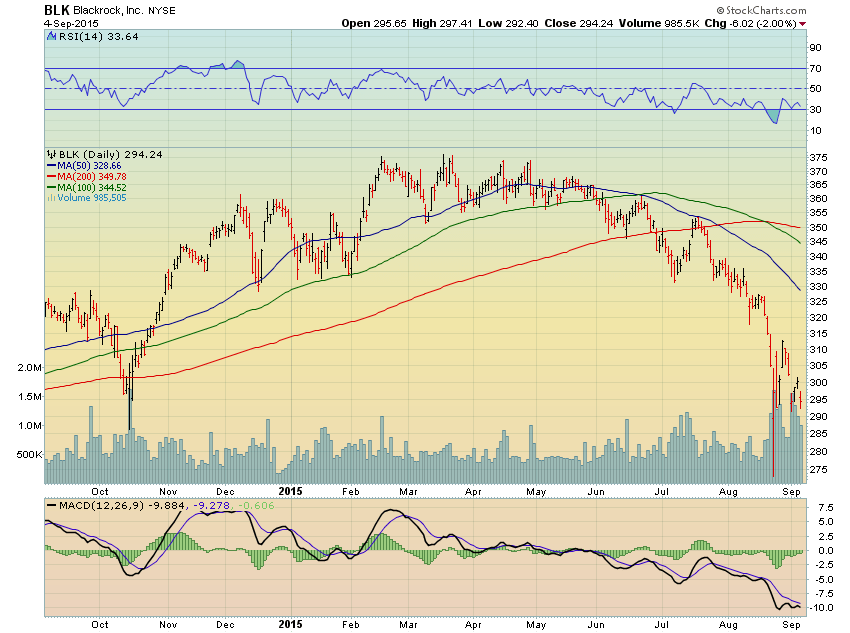Screen dimensions: 850x633
Task: Click the Jun label under the price panel
Action: click(596, 492)
